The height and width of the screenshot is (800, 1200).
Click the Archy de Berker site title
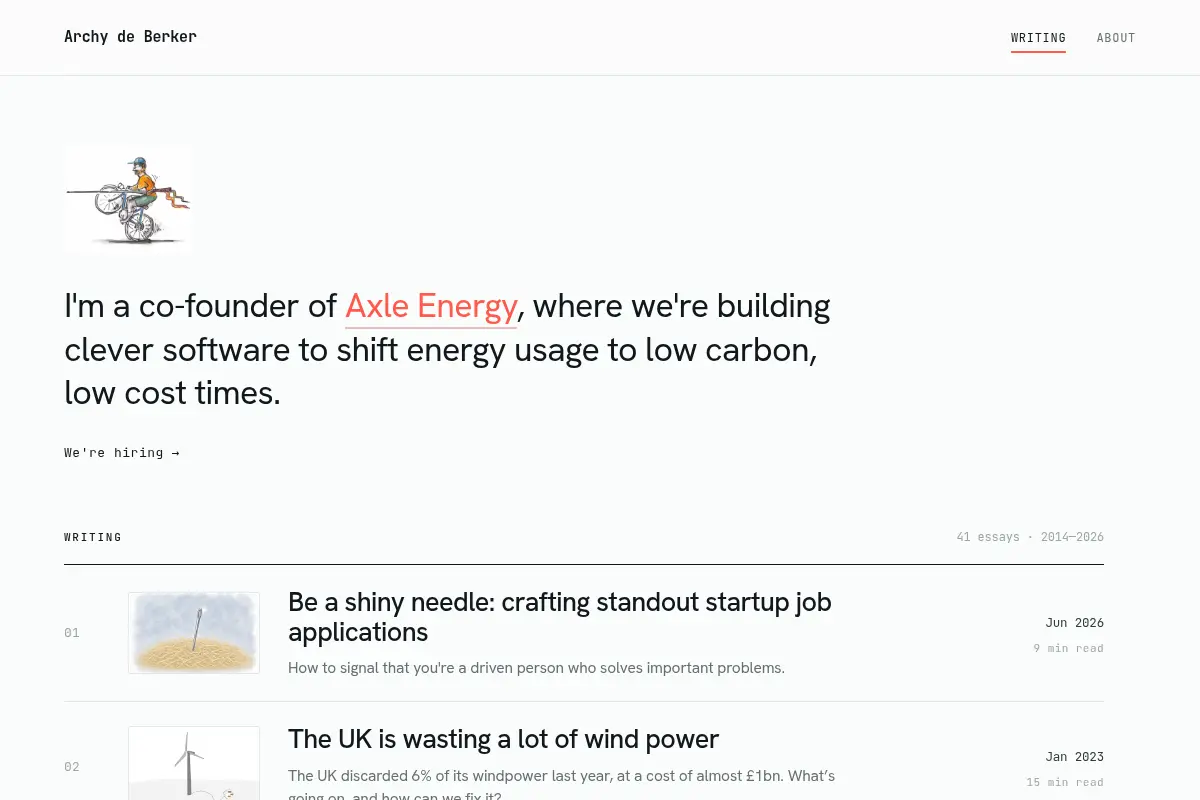130,37
